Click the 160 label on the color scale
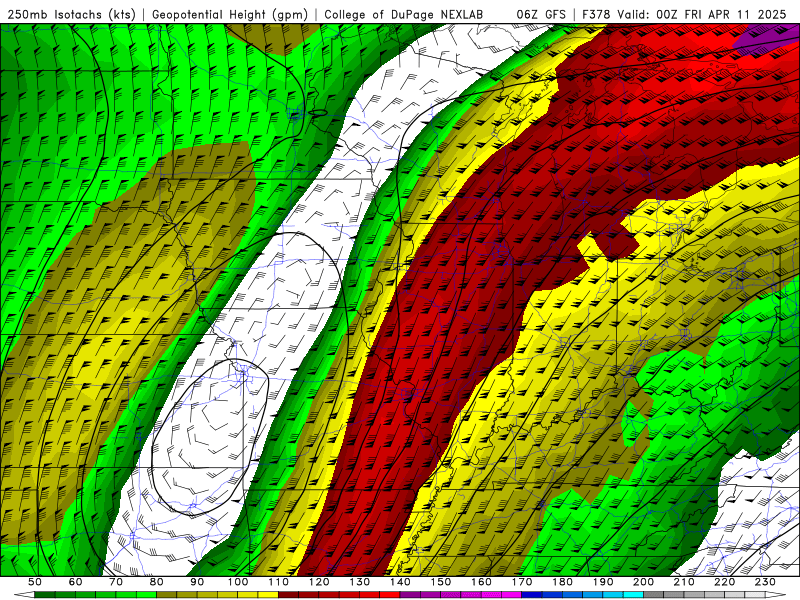Image resolution: width=800 pixels, height=600 pixels. click(481, 582)
